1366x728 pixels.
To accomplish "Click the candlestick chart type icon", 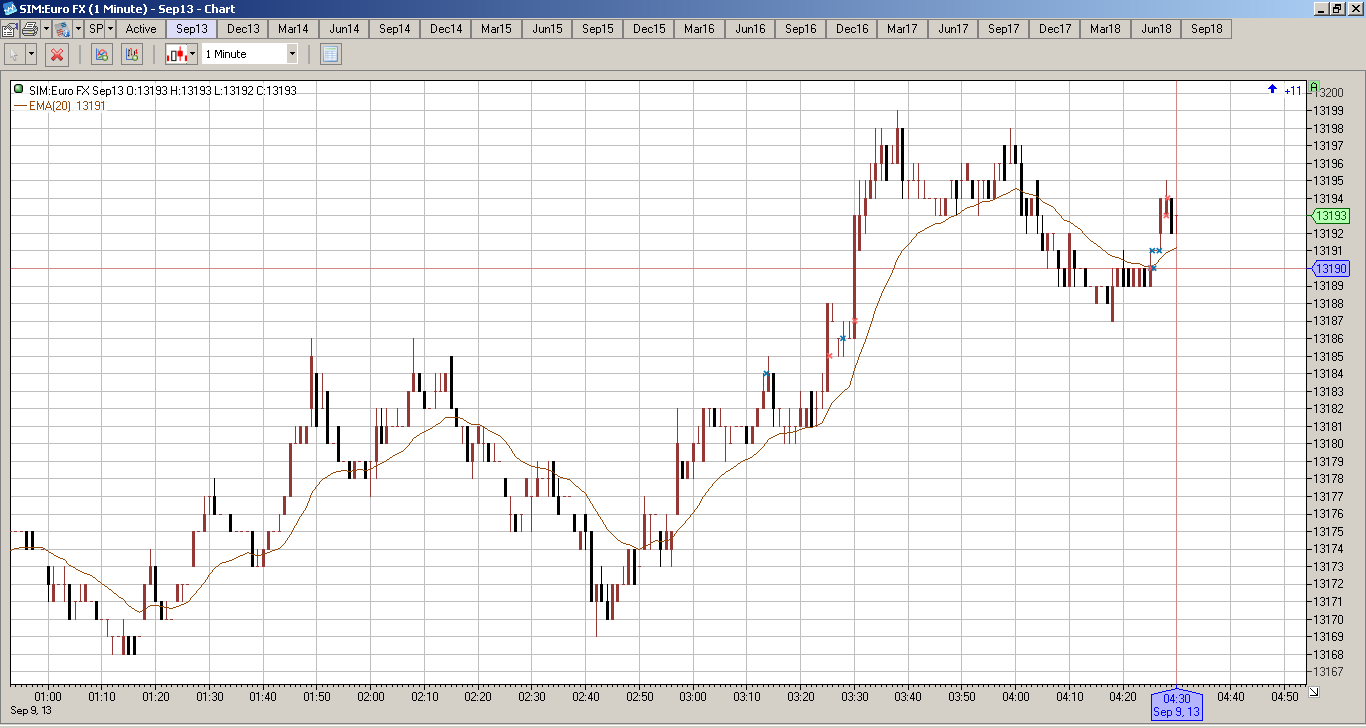I will click(176, 54).
